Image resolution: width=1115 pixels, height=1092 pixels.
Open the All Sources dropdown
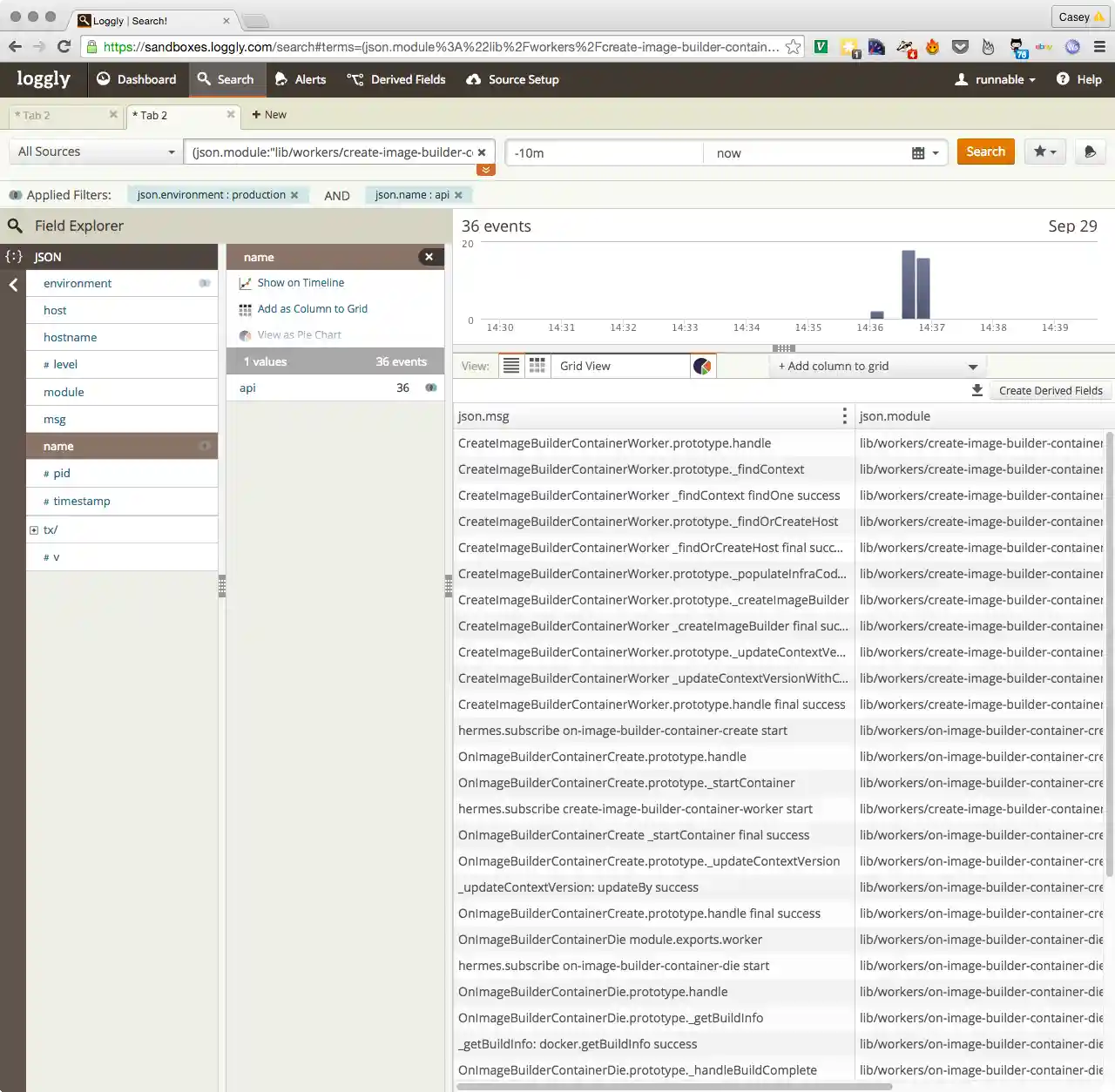(x=96, y=152)
